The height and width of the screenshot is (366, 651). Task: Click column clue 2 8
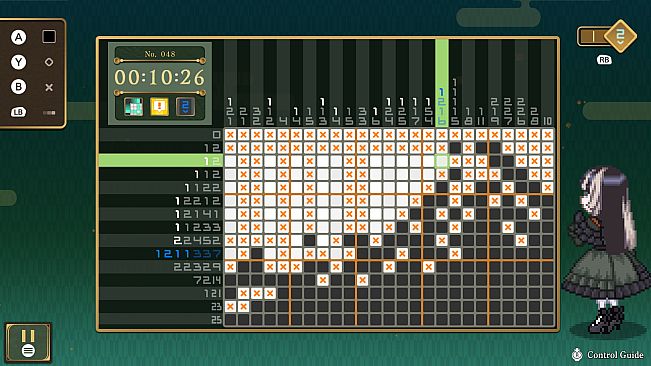pyautogui.click(x=534, y=116)
